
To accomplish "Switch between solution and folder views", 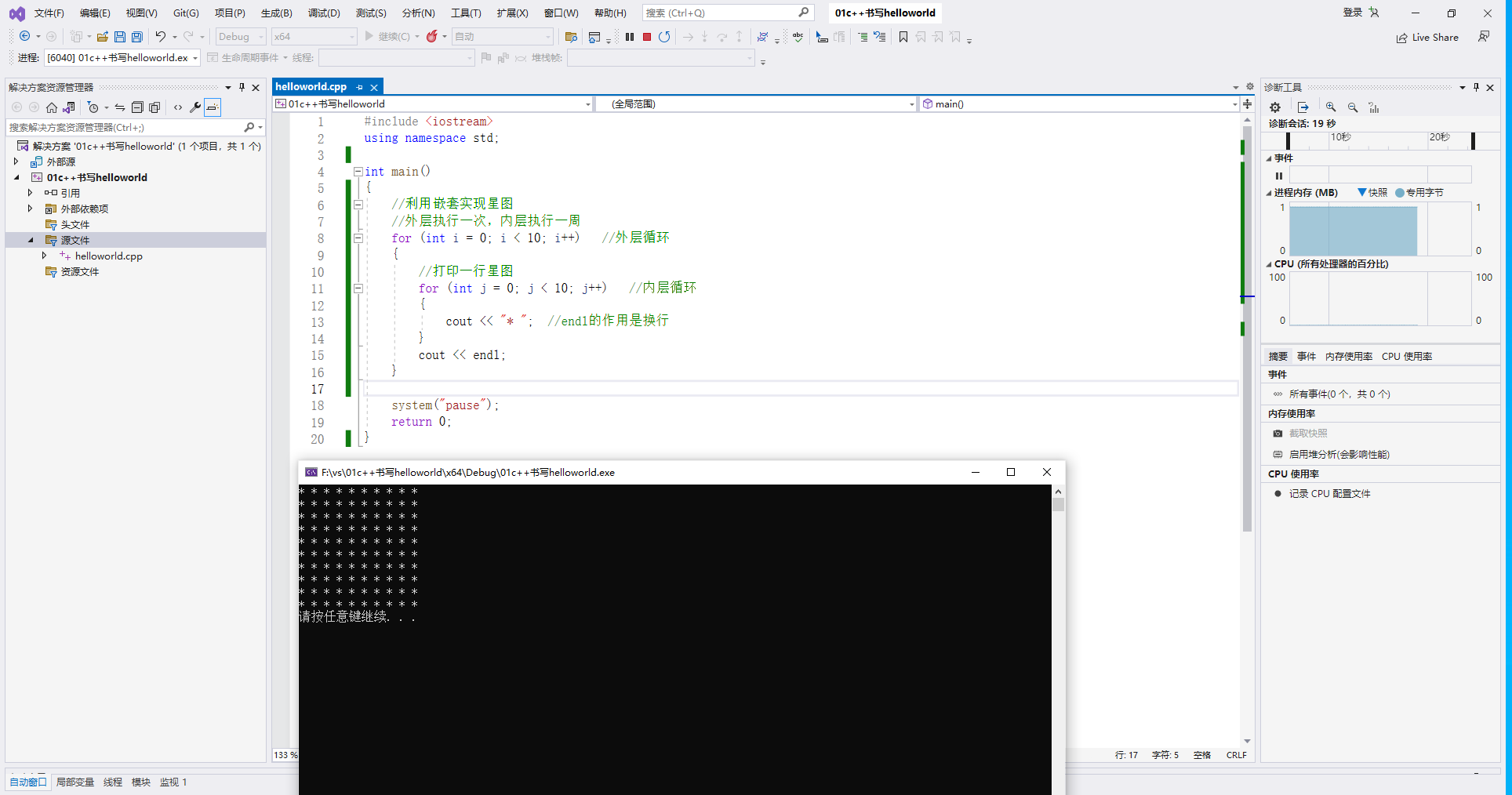I will pos(69,107).
